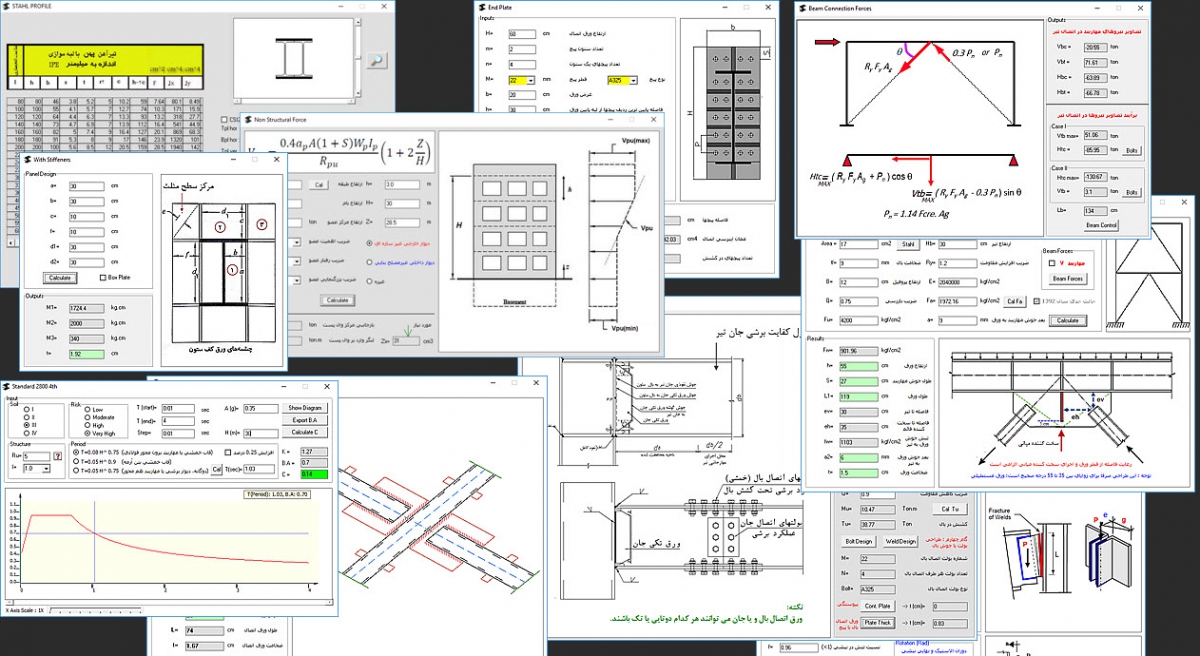
Task: Tick the Box Plate checkbox in With Stiffeners
Action: [x=102, y=277]
